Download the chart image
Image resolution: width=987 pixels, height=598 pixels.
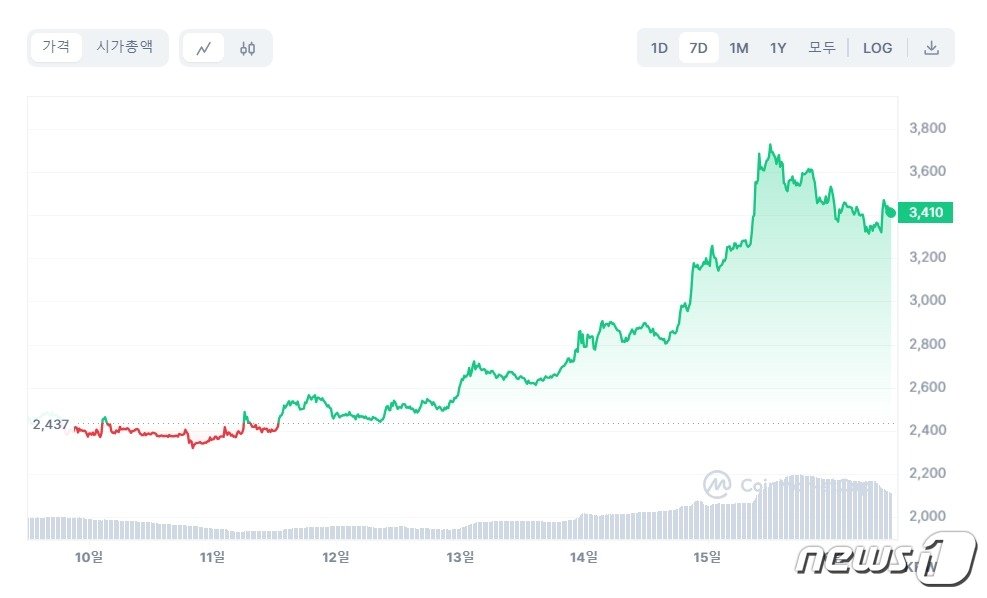[931, 48]
